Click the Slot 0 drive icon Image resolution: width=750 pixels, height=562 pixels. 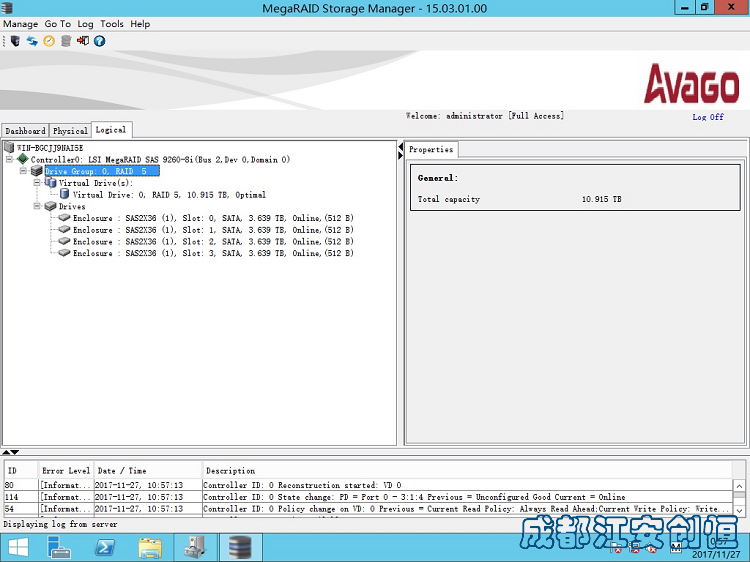[64, 218]
